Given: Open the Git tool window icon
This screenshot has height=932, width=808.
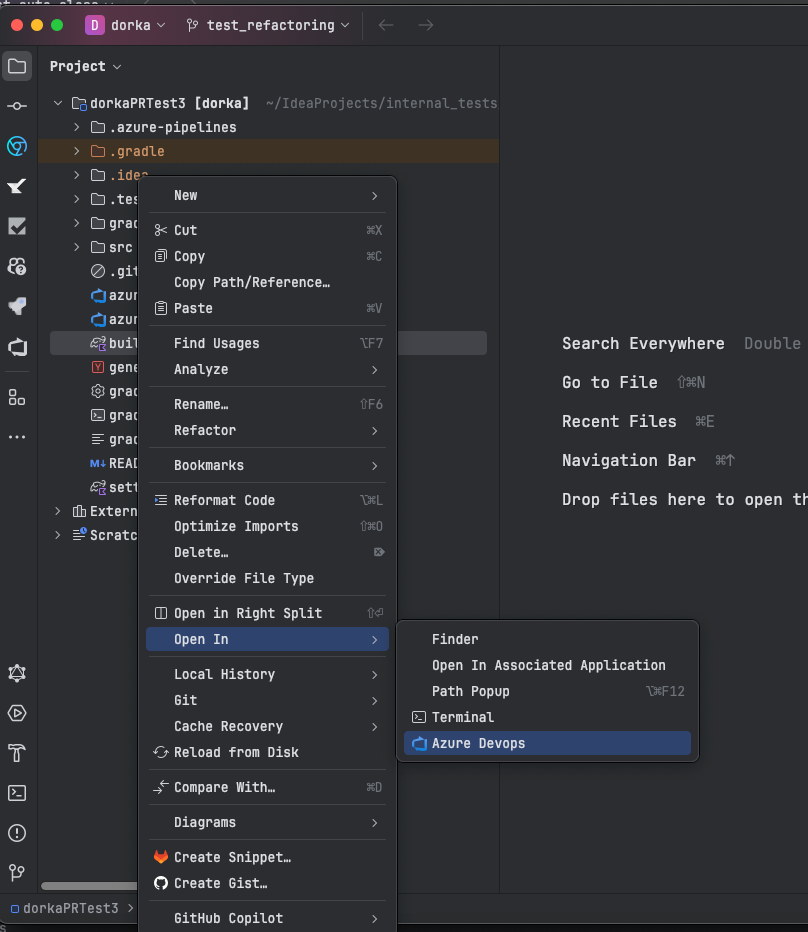Looking at the screenshot, I should tap(17, 873).
